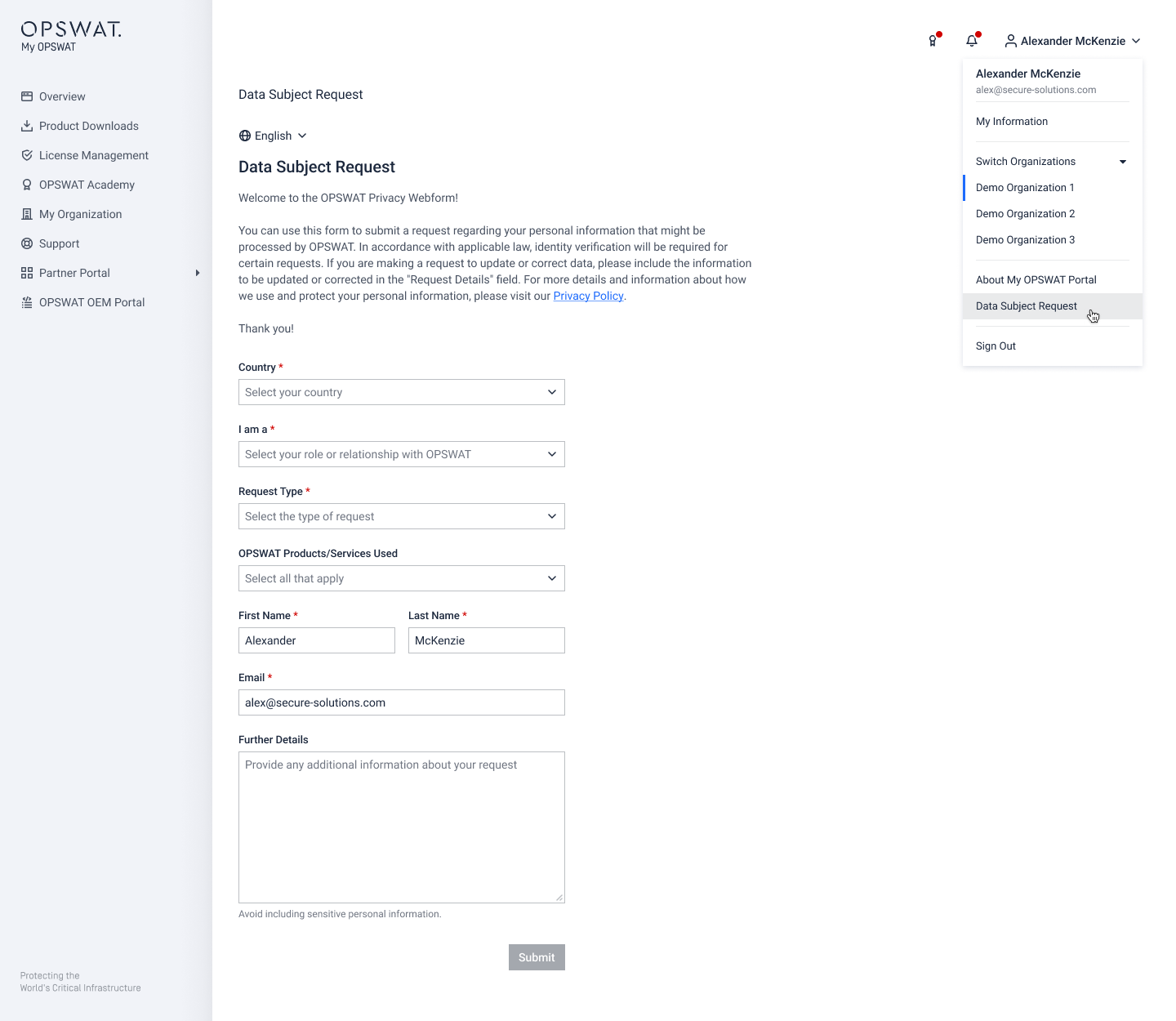The height and width of the screenshot is (1021, 1176).
Task: Click the text area resize handle
Action: (559, 898)
